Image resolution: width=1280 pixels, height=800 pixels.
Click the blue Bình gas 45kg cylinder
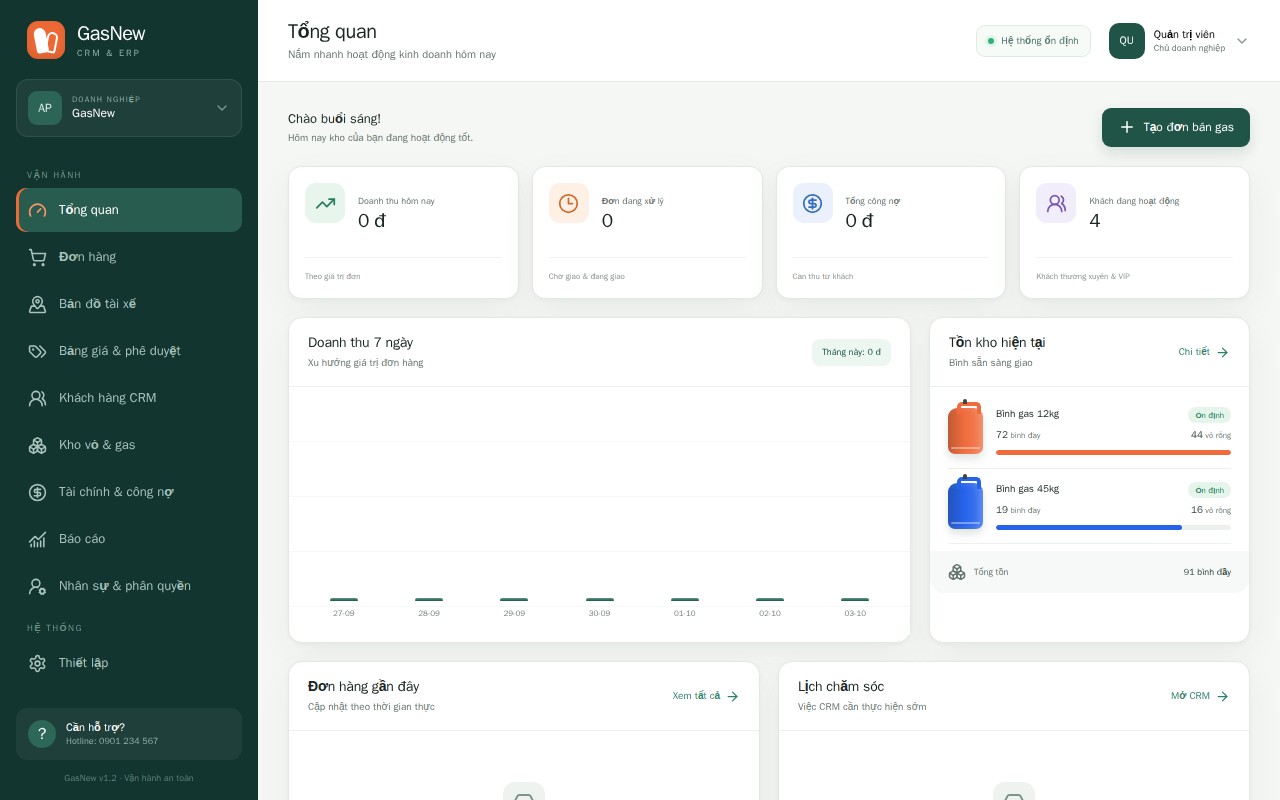pyautogui.click(x=965, y=502)
